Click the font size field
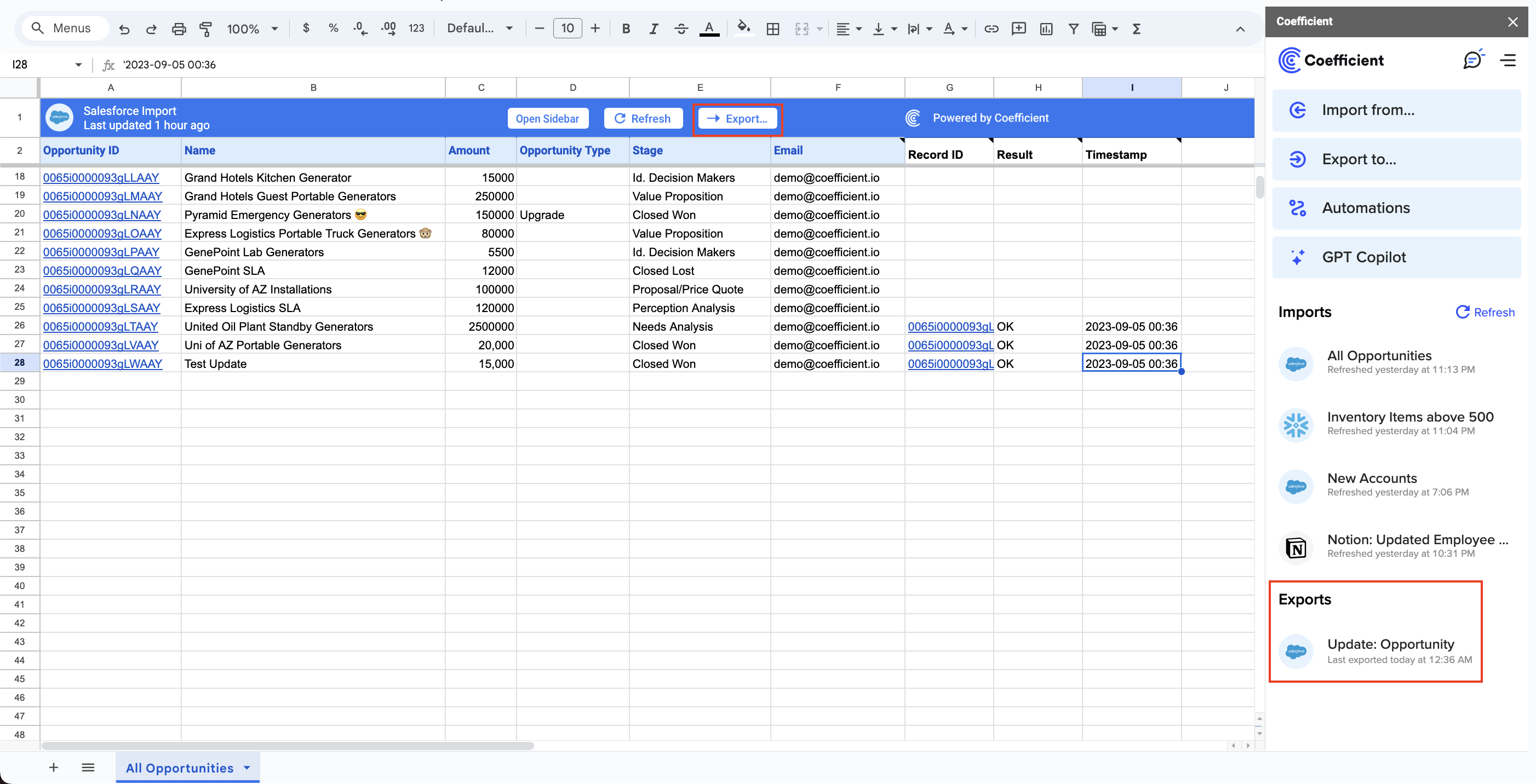The width and height of the screenshot is (1536, 784). [x=567, y=28]
